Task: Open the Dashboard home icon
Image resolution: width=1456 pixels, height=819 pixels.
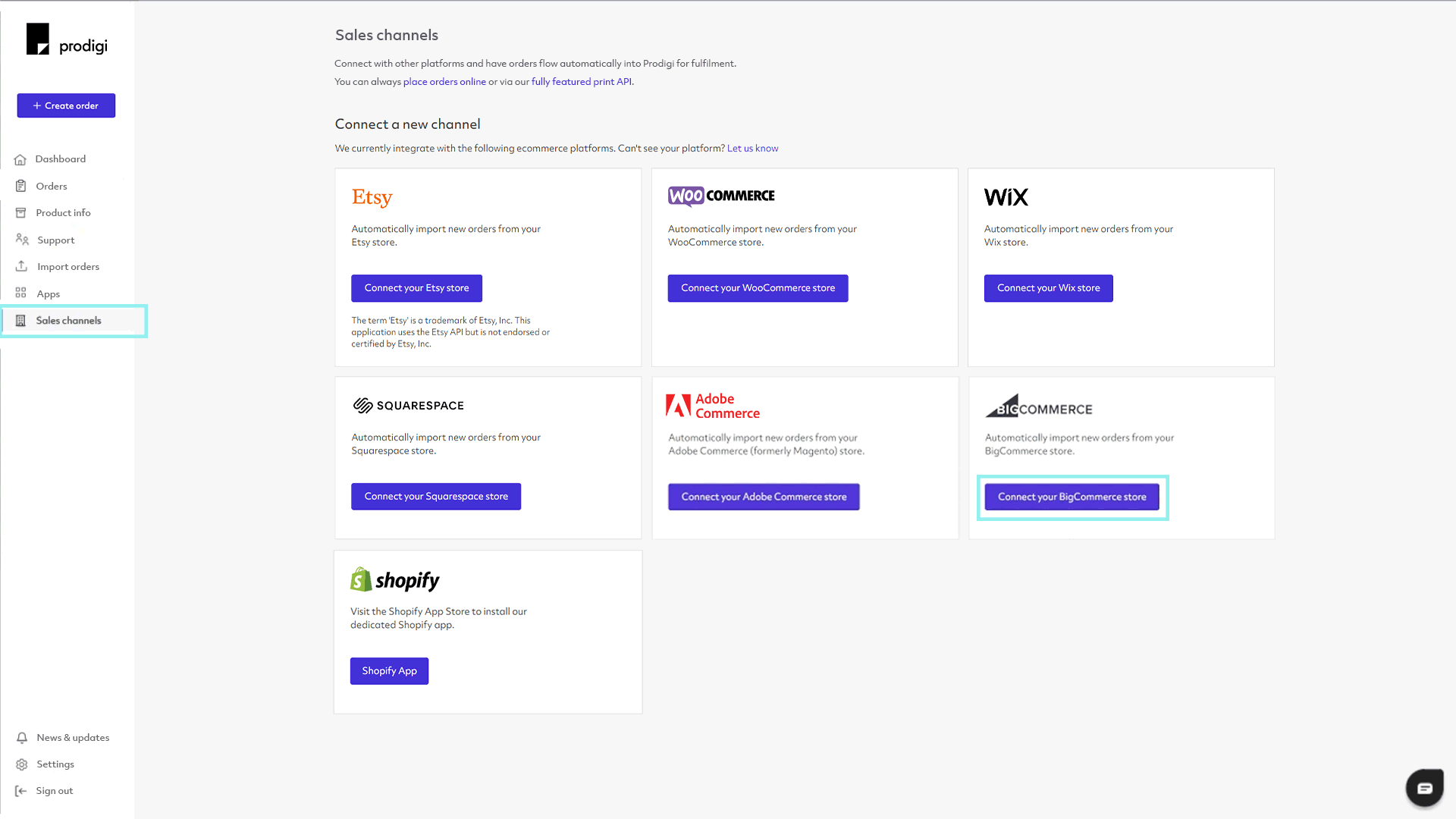Action: click(21, 158)
